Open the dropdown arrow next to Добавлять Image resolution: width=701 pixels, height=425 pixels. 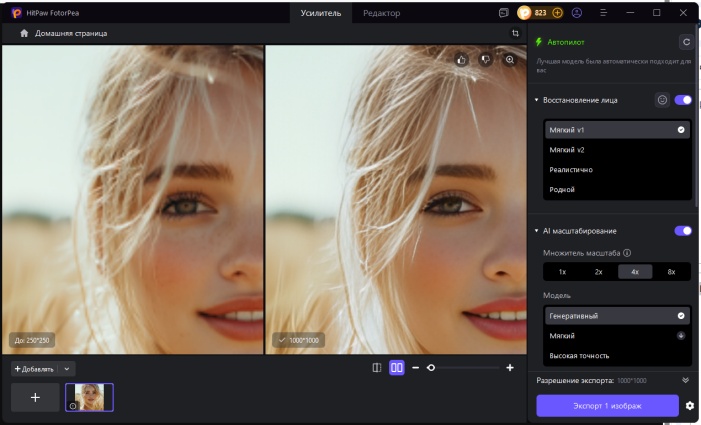coord(67,369)
